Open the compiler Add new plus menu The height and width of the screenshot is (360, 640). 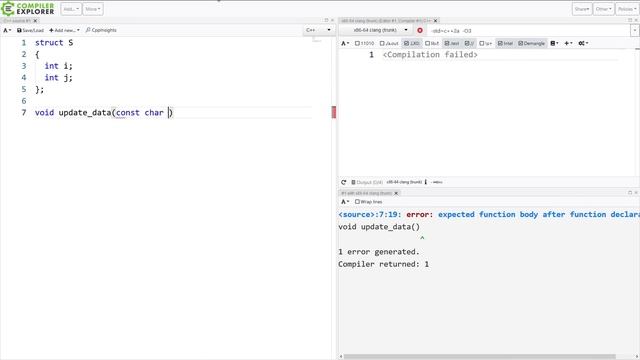(x=568, y=43)
